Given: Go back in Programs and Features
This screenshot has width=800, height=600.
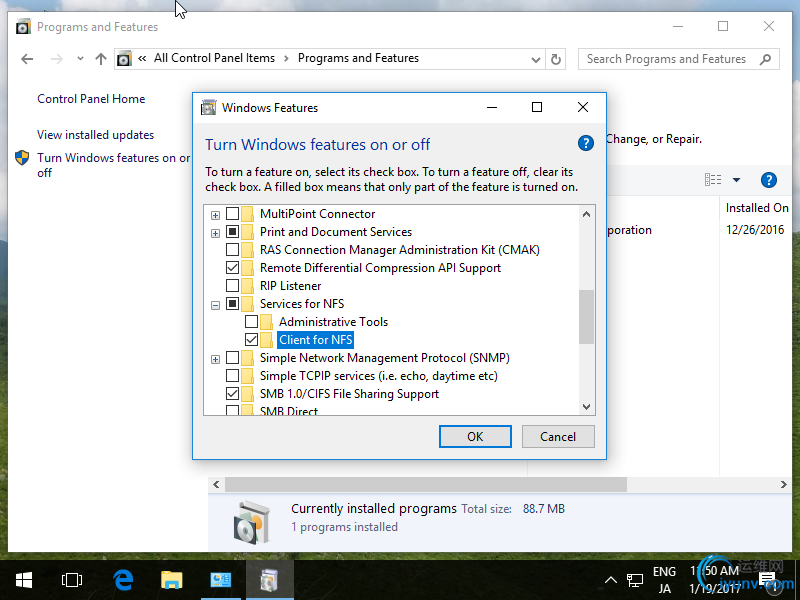Looking at the screenshot, I should click(27, 59).
